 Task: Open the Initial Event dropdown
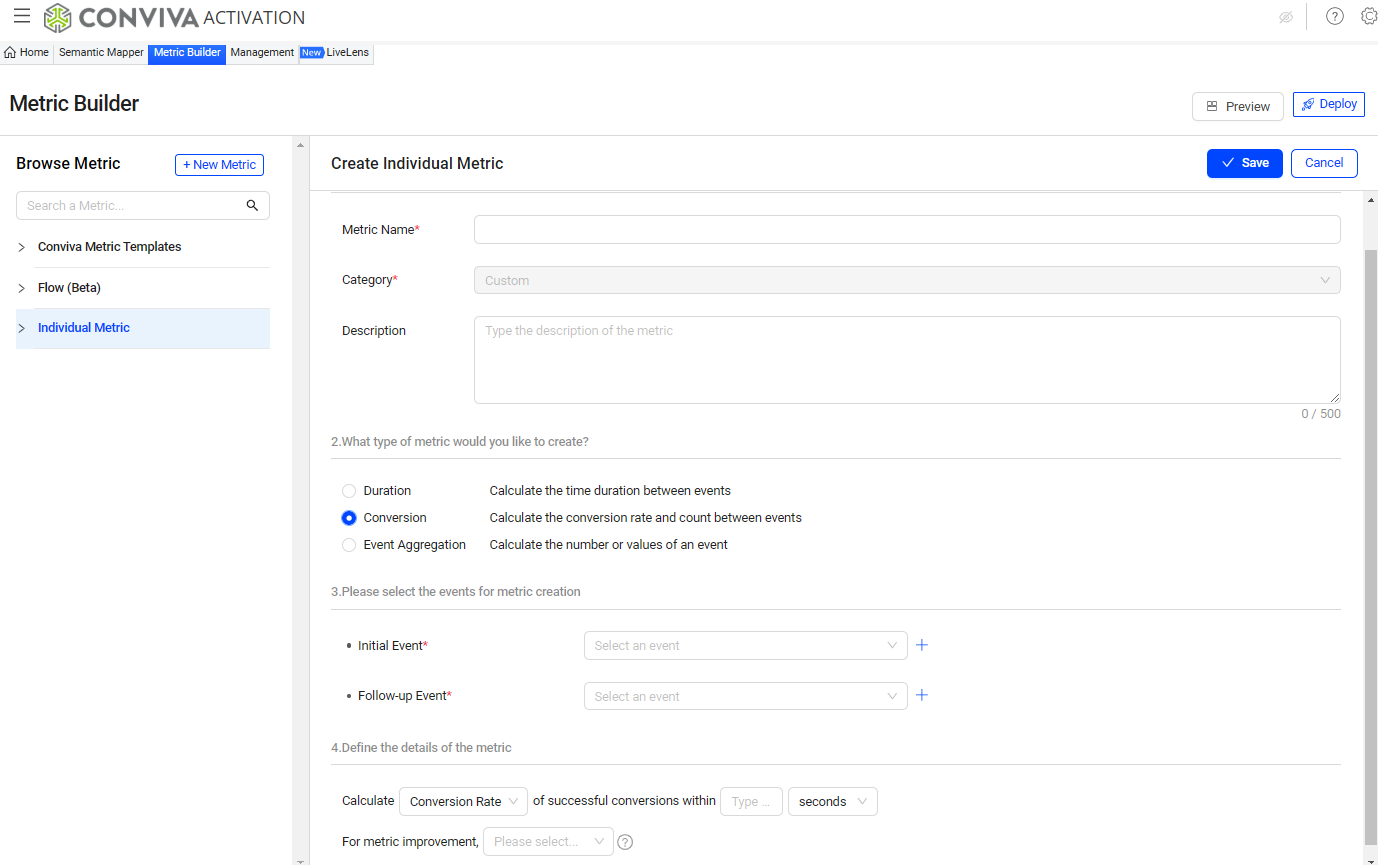click(745, 646)
